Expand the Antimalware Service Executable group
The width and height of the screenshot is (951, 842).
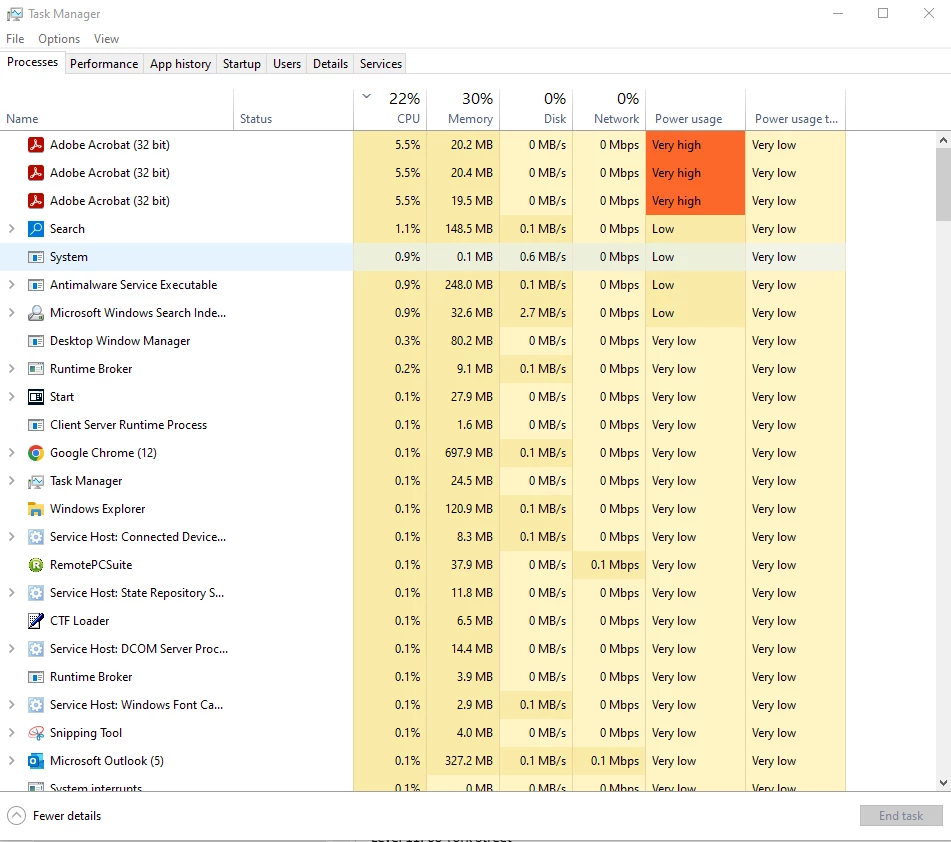coord(12,285)
